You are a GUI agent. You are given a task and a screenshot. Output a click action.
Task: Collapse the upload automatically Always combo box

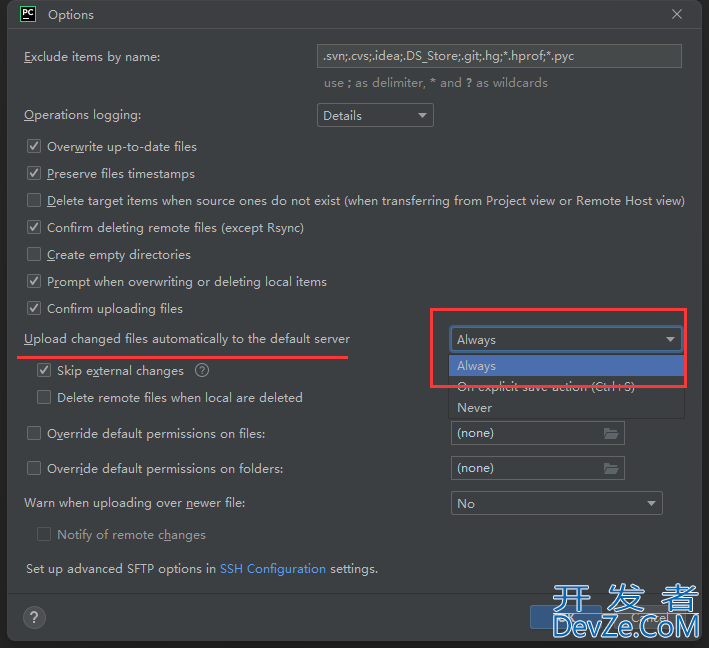click(x=566, y=339)
